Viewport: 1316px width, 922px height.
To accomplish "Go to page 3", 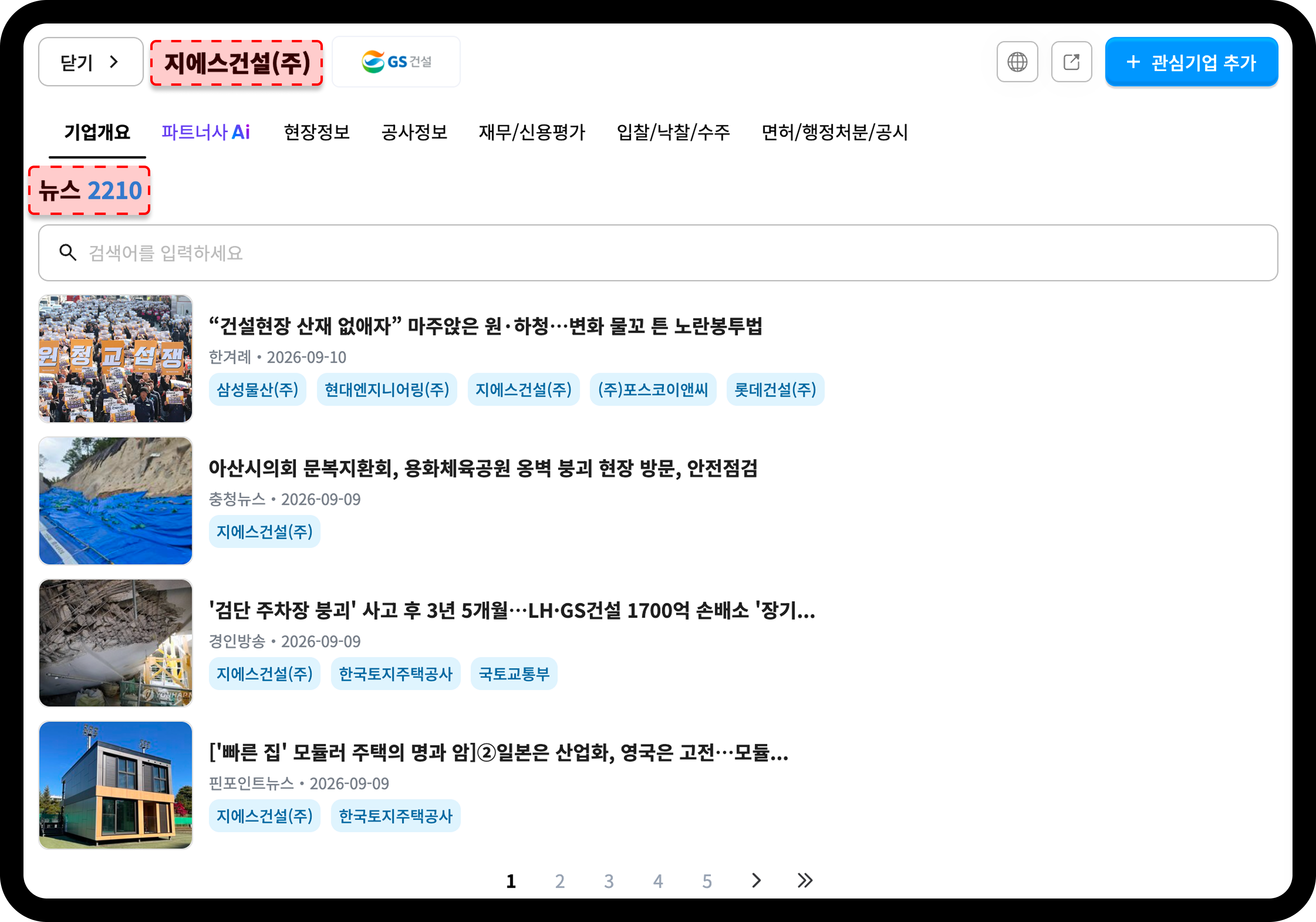I will pos(609,881).
